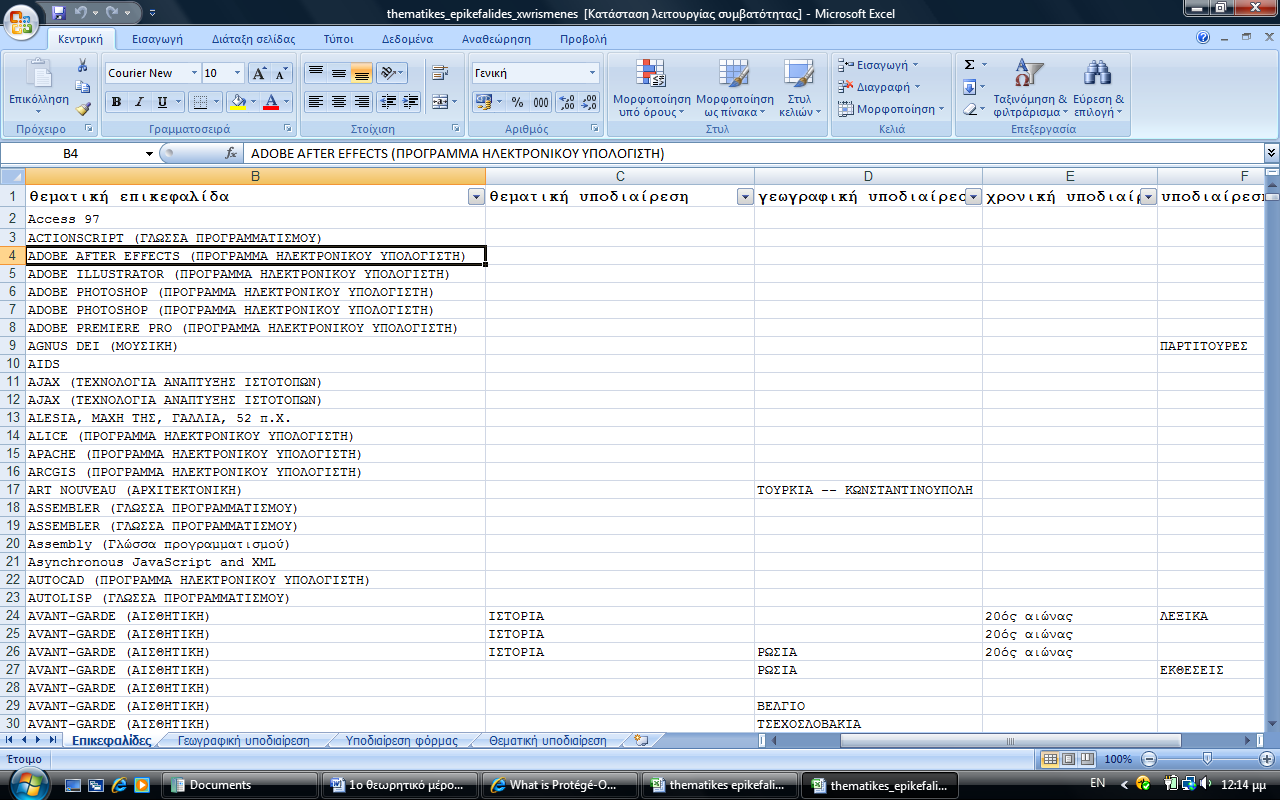Image resolution: width=1280 pixels, height=800 pixels.
Task: Toggle underline formatting
Action: pos(161,102)
